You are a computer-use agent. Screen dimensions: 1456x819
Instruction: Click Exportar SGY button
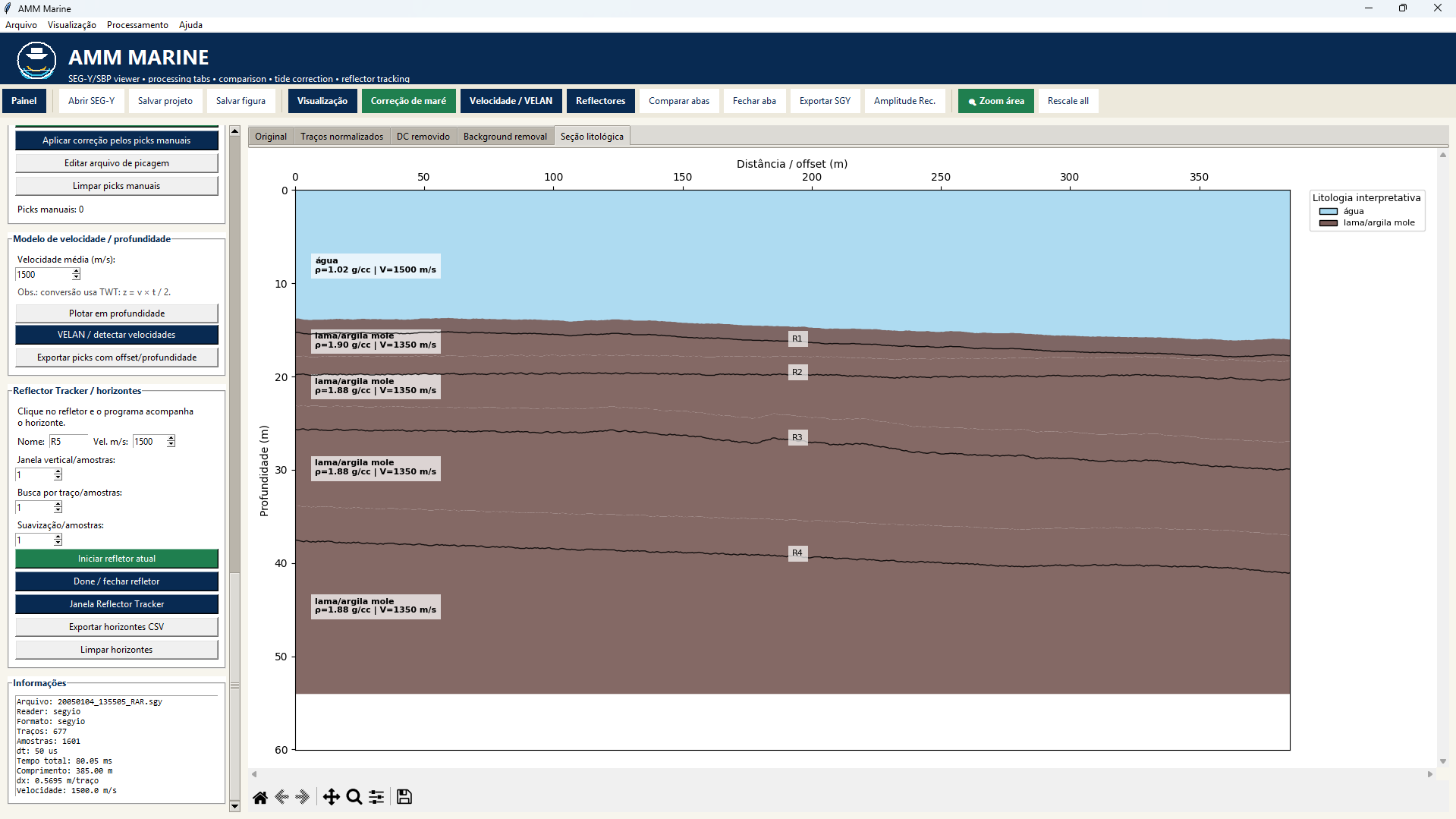[825, 101]
